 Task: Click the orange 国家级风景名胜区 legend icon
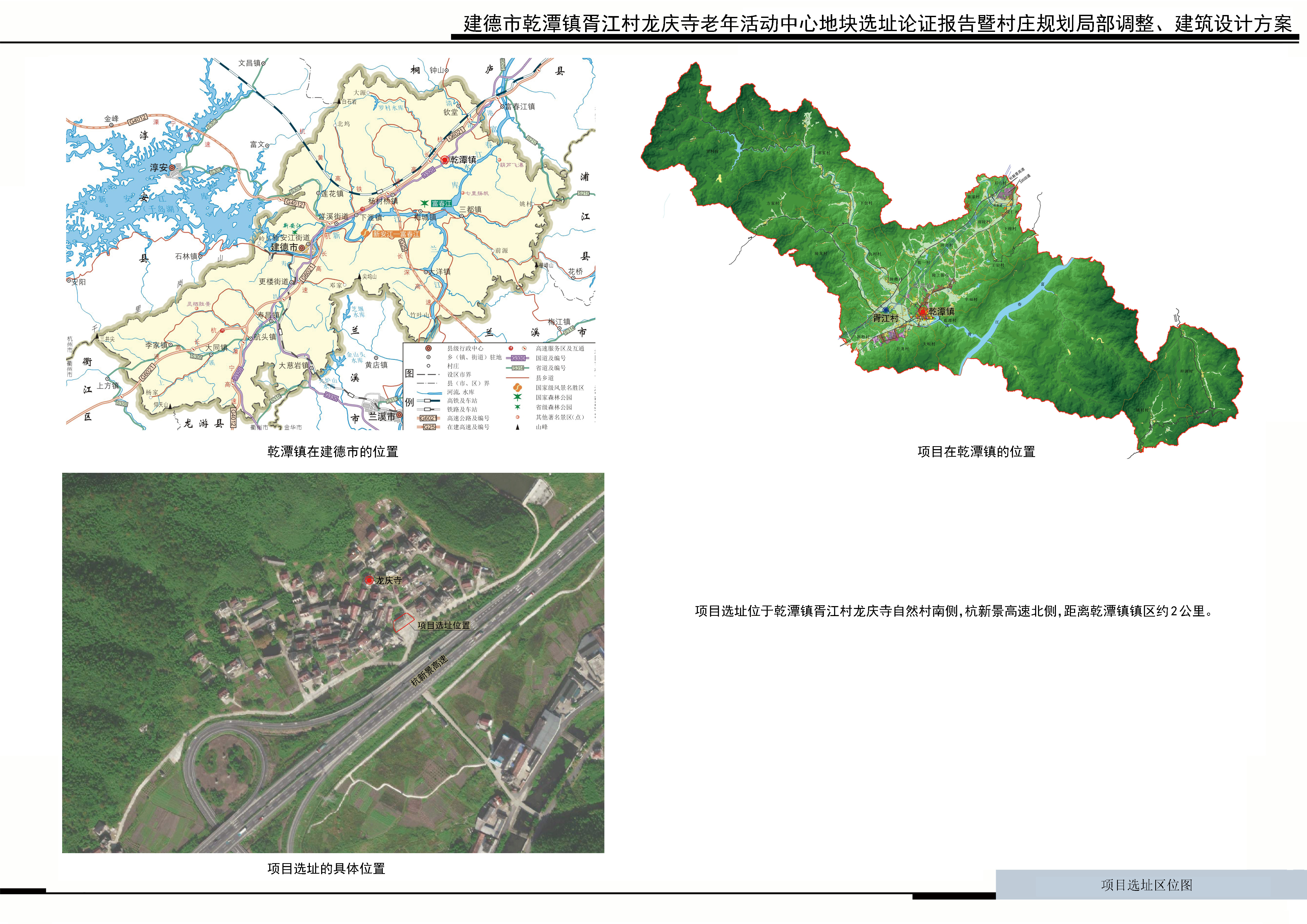(x=517, y=387)
